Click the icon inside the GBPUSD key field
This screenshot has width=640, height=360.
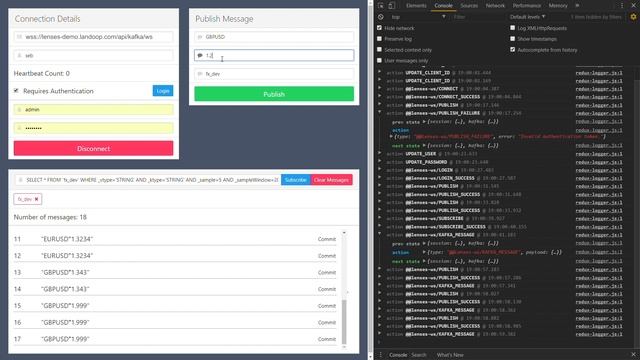pos(200,37)
